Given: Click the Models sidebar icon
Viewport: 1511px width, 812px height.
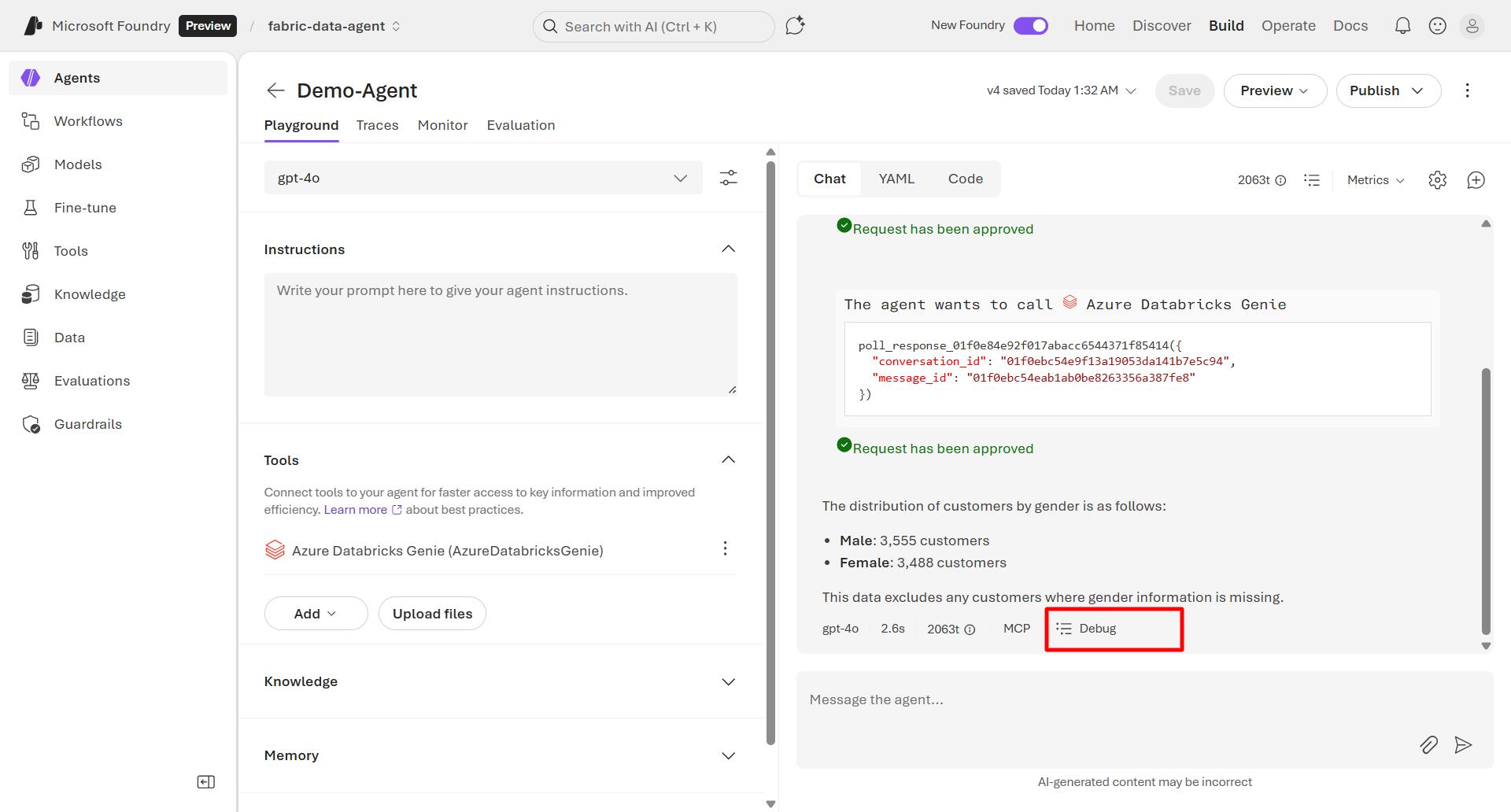Looking at the screenshot, I should (31, 164).
